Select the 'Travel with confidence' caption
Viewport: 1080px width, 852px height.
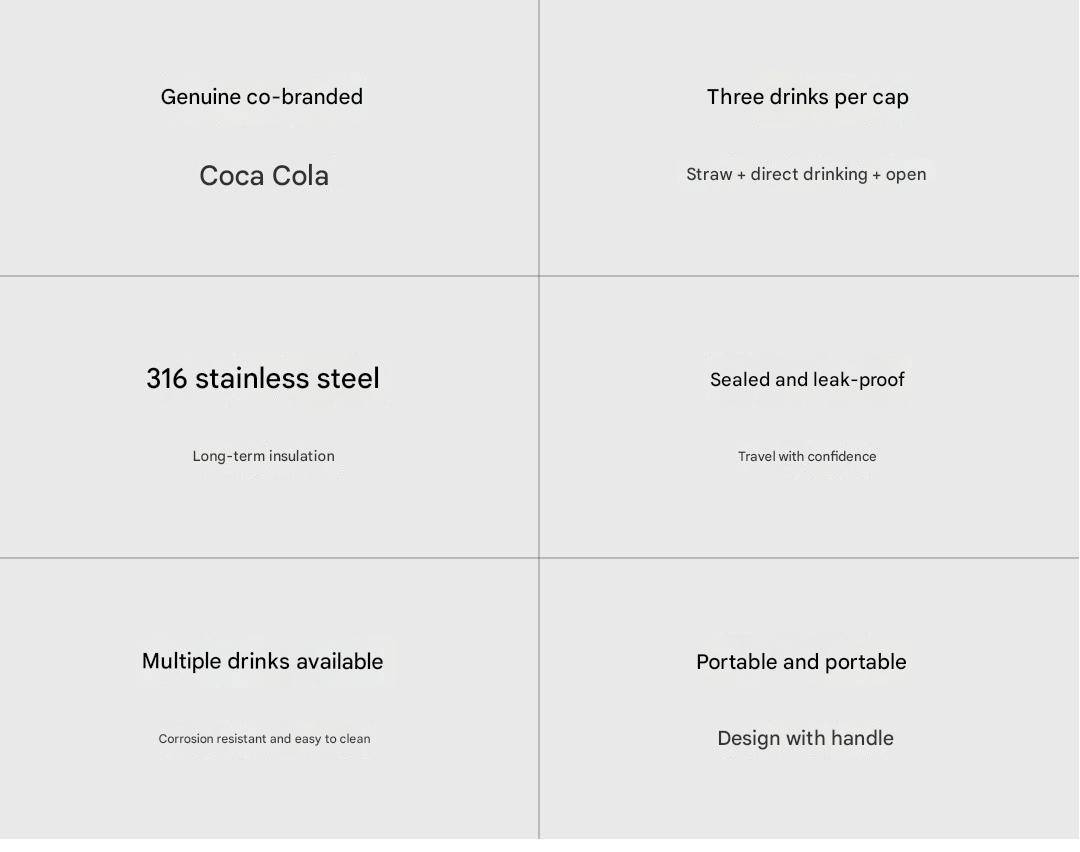807,456
